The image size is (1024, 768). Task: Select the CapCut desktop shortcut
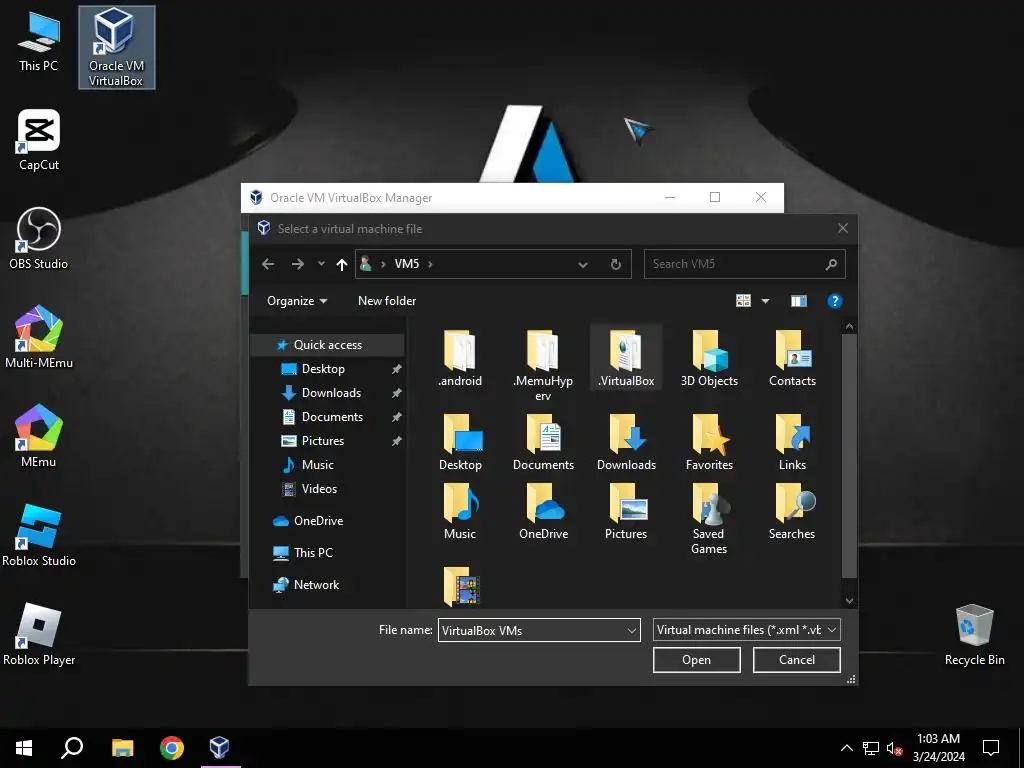39,140
